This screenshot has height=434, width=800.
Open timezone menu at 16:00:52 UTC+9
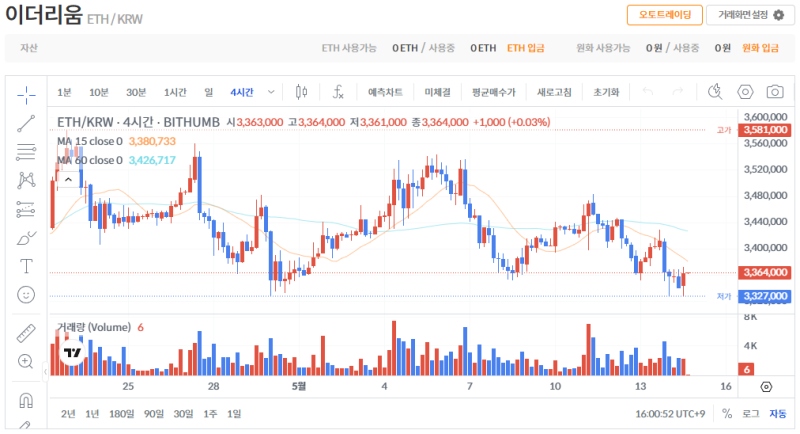pos(670,414)
